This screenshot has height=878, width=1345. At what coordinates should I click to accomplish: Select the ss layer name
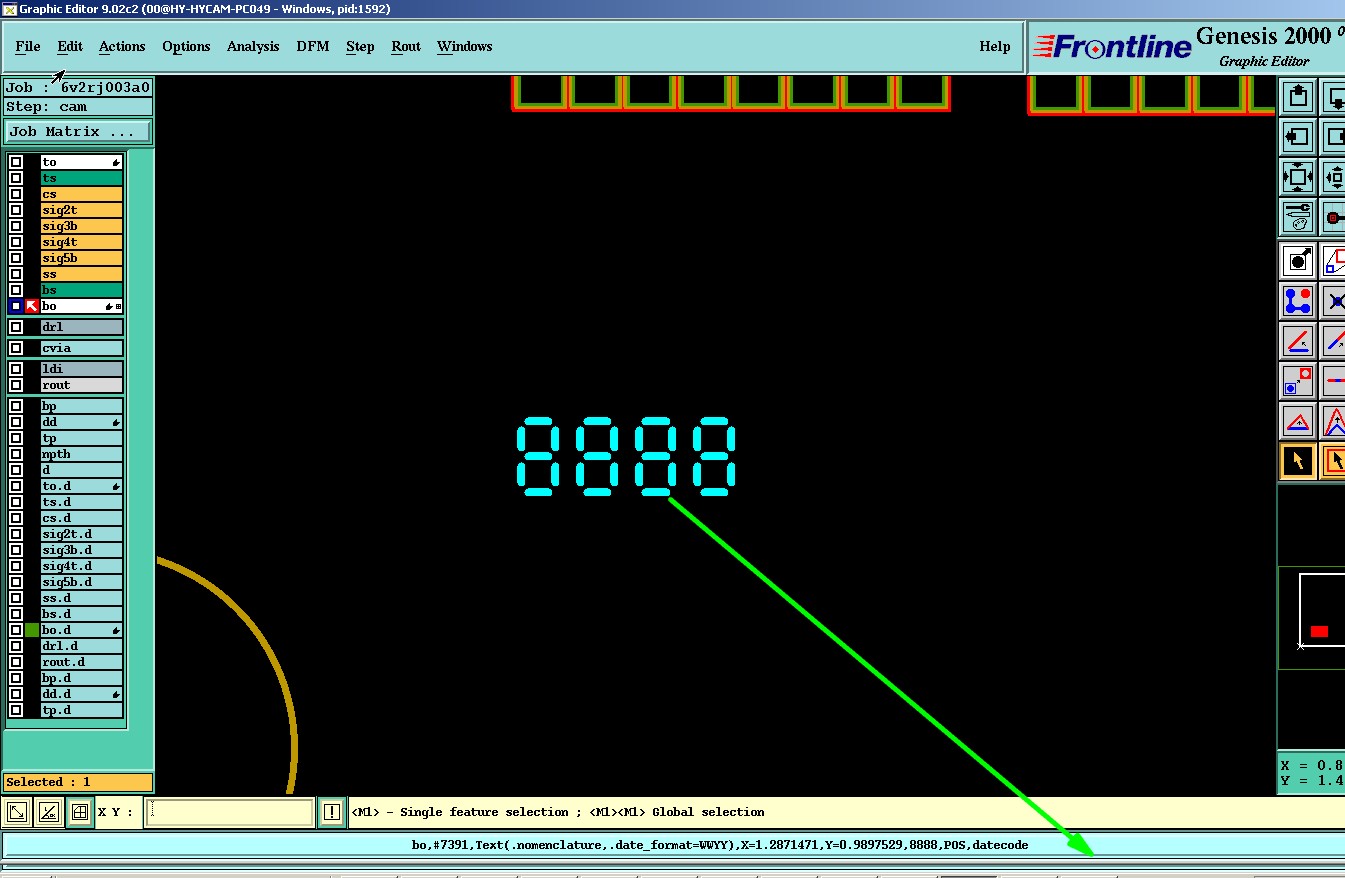(x=82, y=274)
